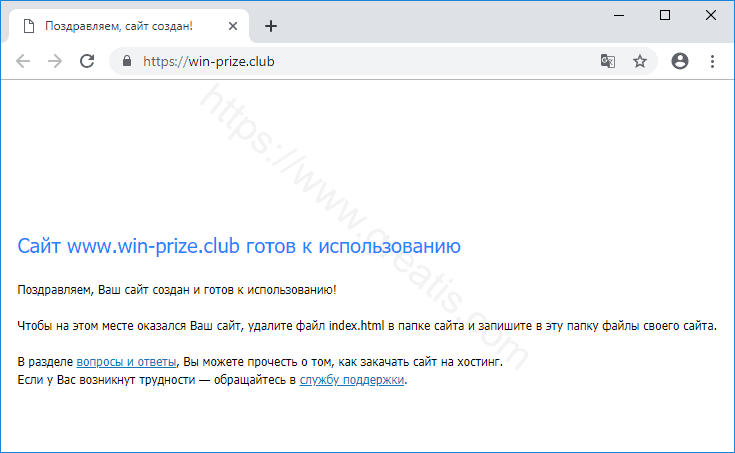Reload the current page
Screen dimensions: 735x453
87,61
